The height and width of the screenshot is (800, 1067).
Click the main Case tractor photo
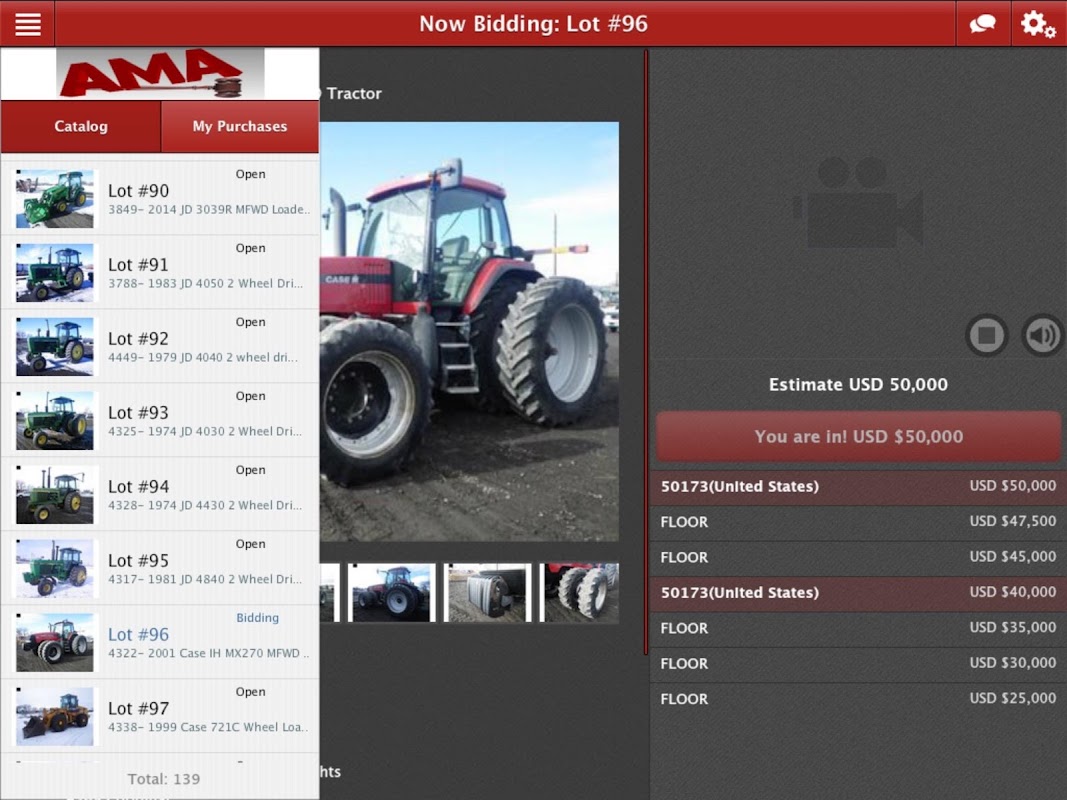470,331
